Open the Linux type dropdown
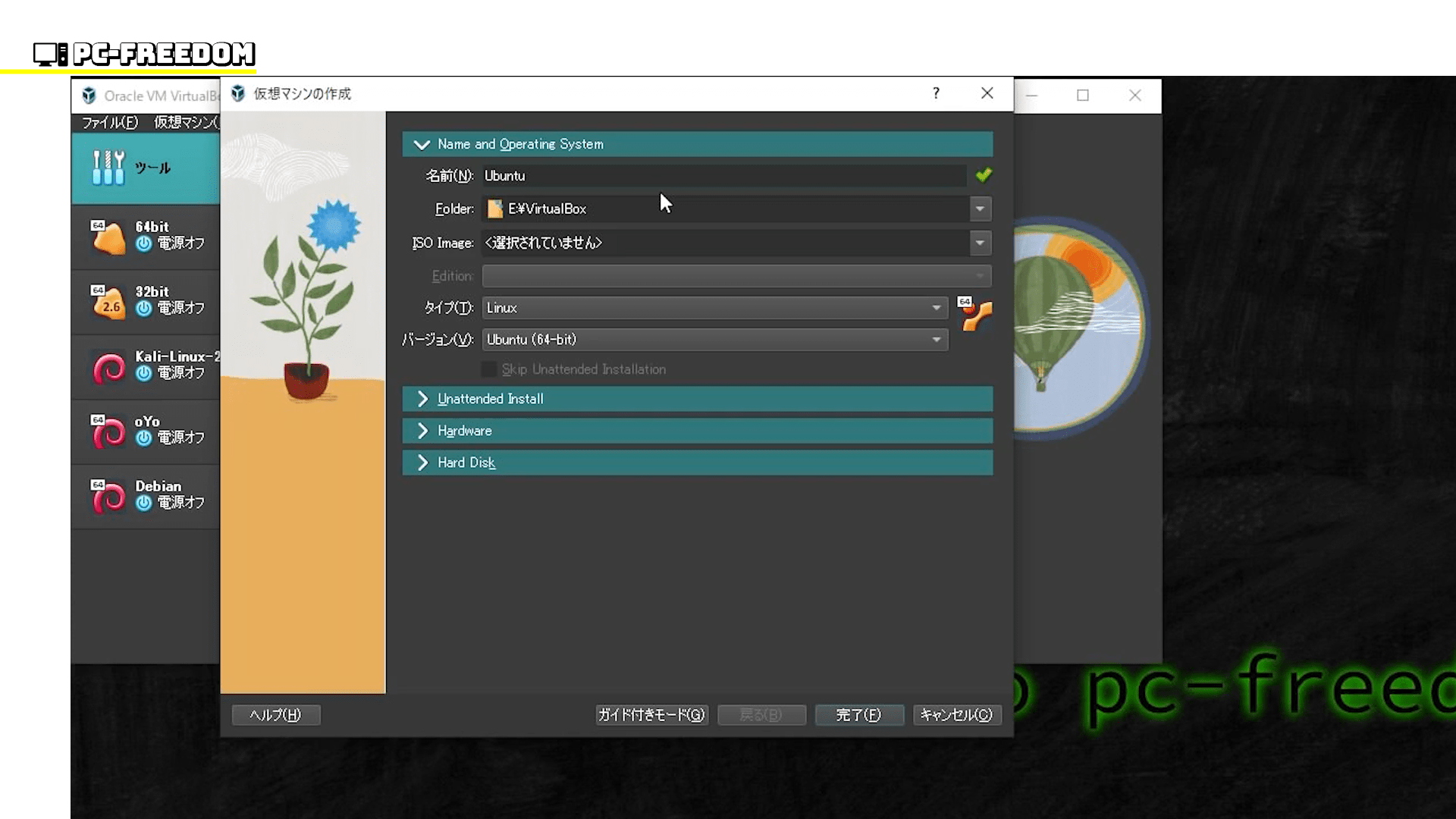1456x819 pixels. click(x=937, y=308)
